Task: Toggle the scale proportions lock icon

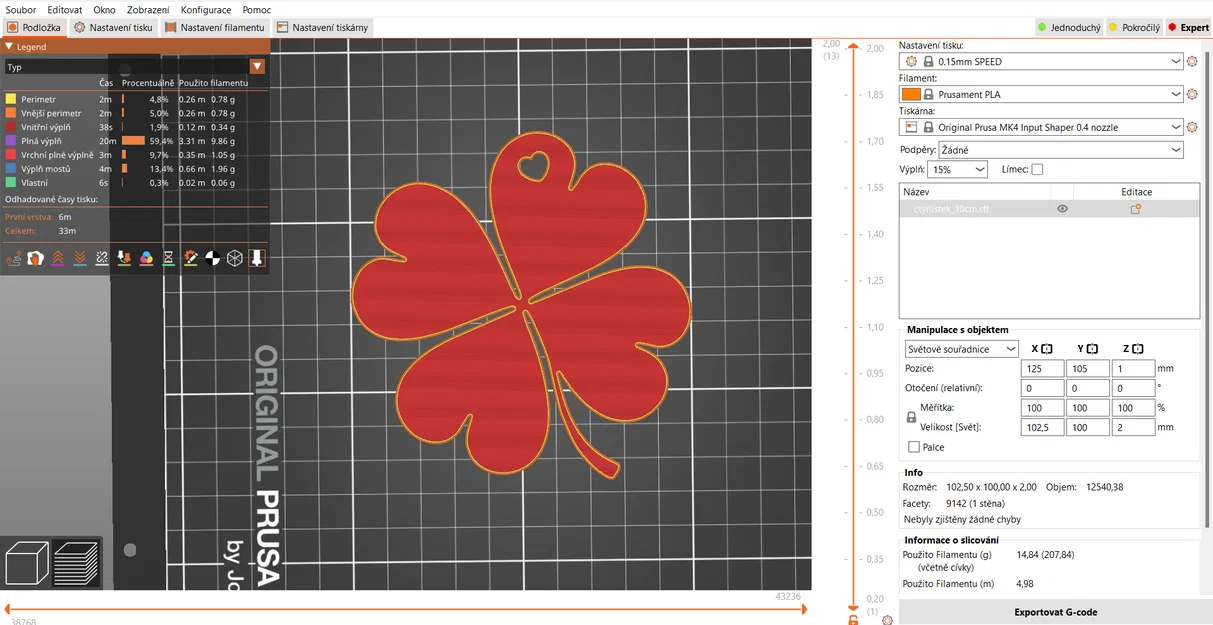Action: pyautogui.click(x=910, y=418)
